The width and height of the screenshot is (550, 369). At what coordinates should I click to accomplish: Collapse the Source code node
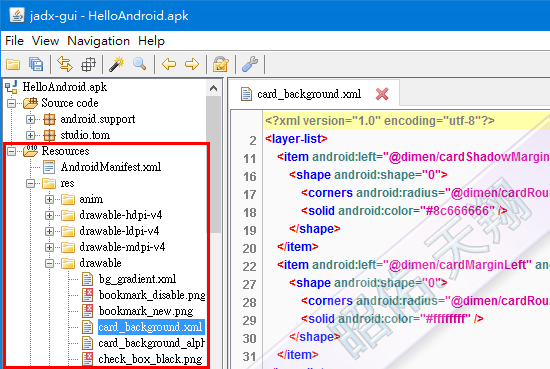pos(12,103)
